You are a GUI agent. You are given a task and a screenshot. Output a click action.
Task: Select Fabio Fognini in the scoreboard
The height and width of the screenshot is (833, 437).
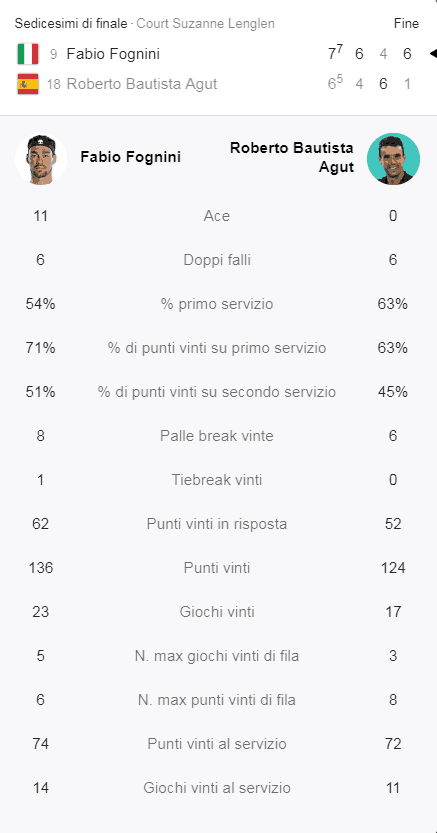113,54
